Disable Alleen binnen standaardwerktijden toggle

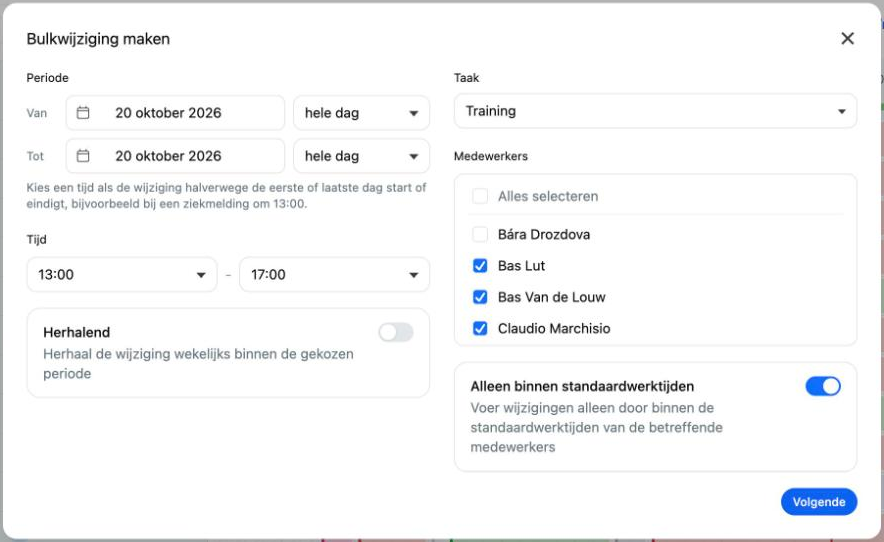[823, 386]
